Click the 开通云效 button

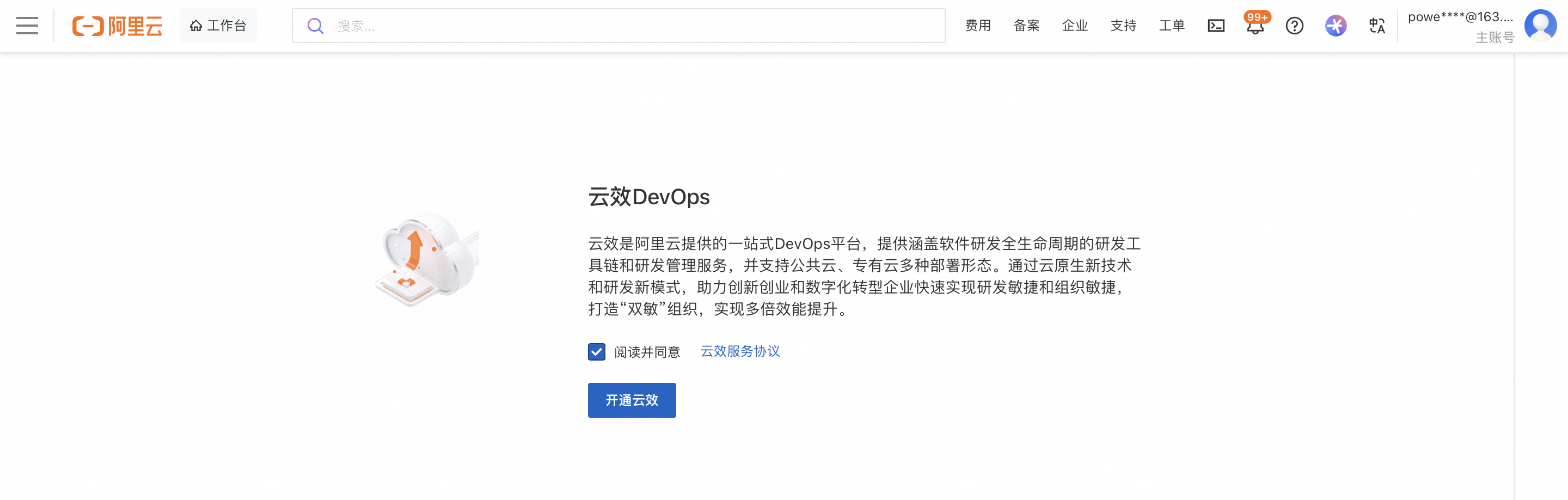tap(632, 400)
